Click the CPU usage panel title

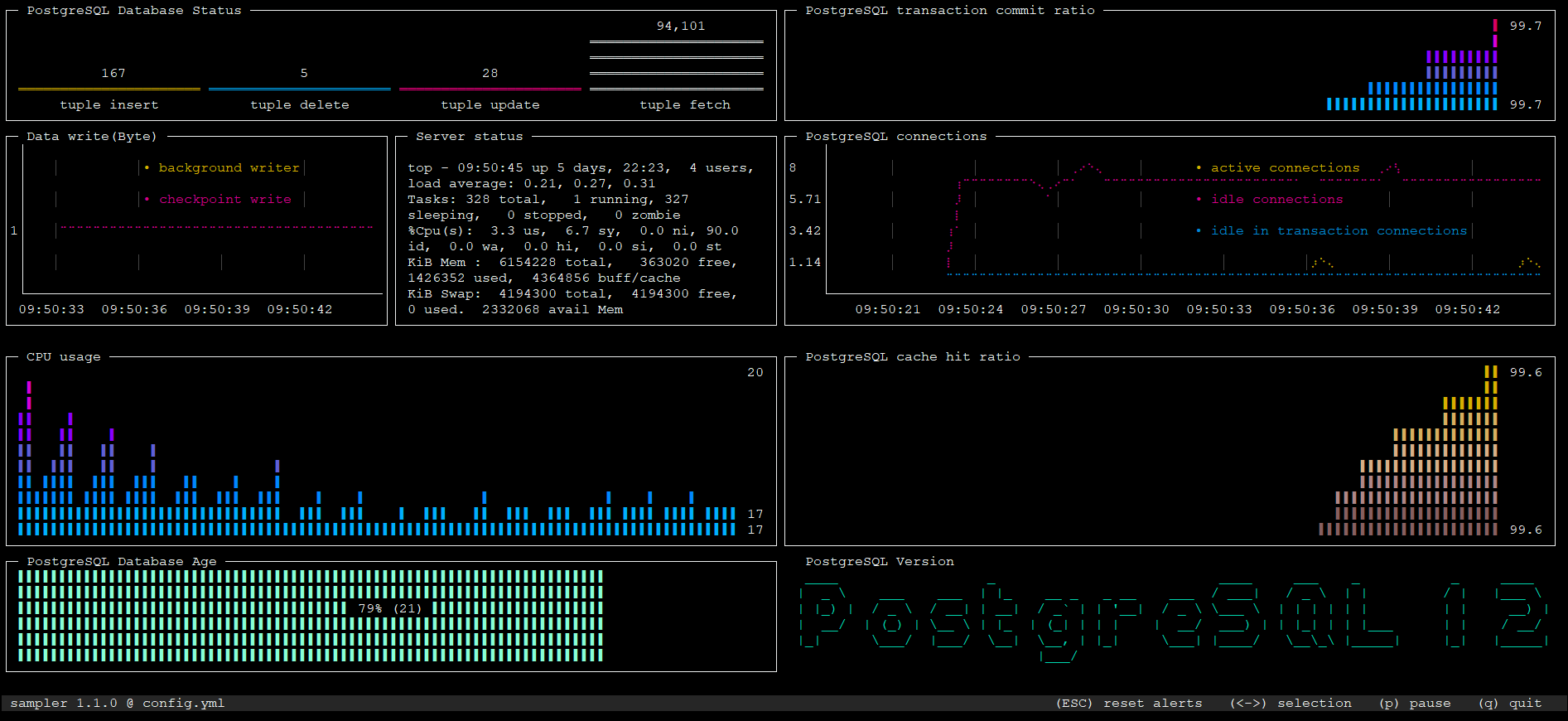click(x=64, y=356)
